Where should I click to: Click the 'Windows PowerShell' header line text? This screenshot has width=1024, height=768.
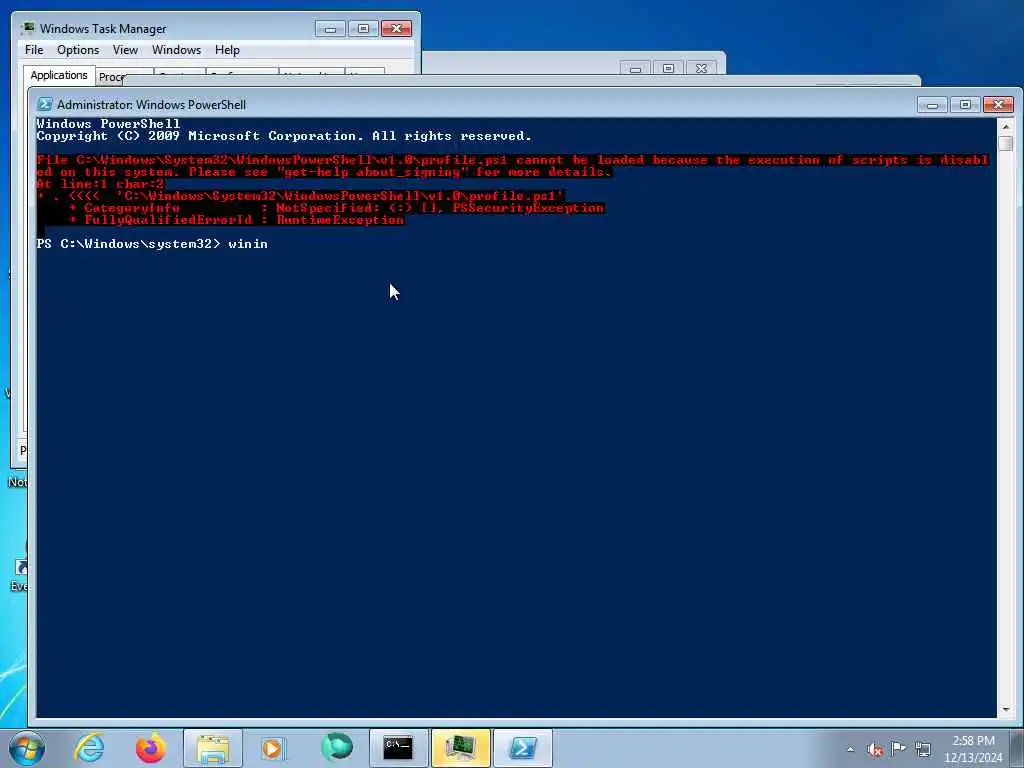point(108,124)
